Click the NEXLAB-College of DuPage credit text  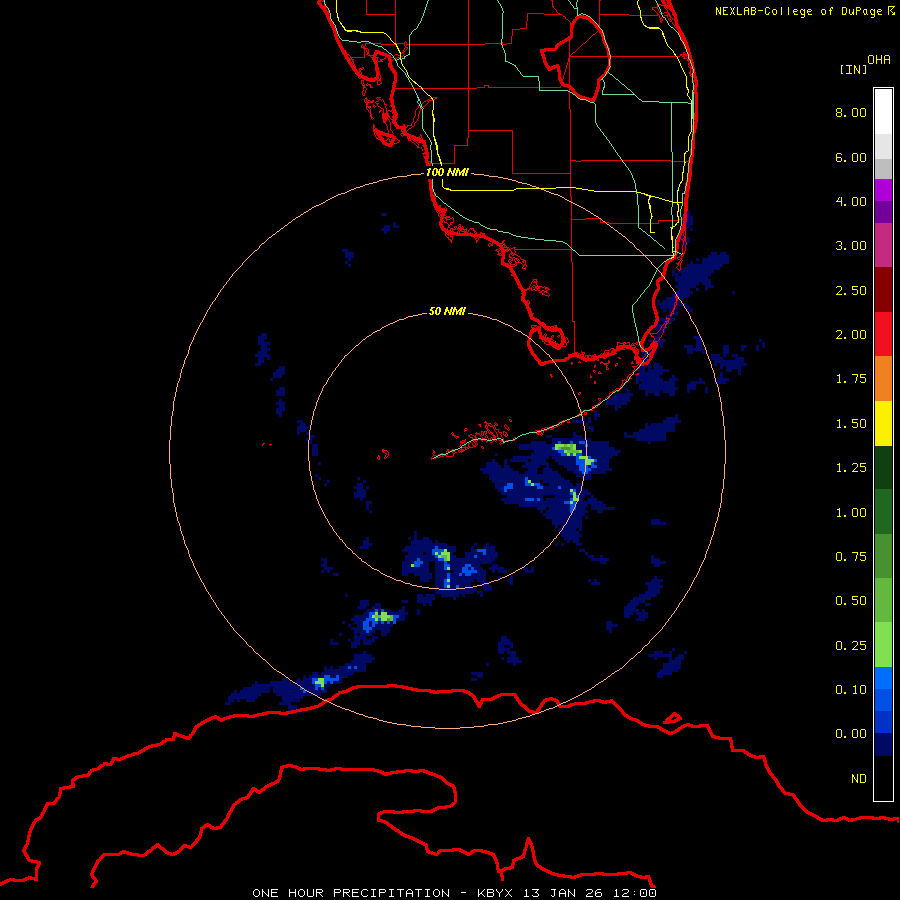coord(805,11)
